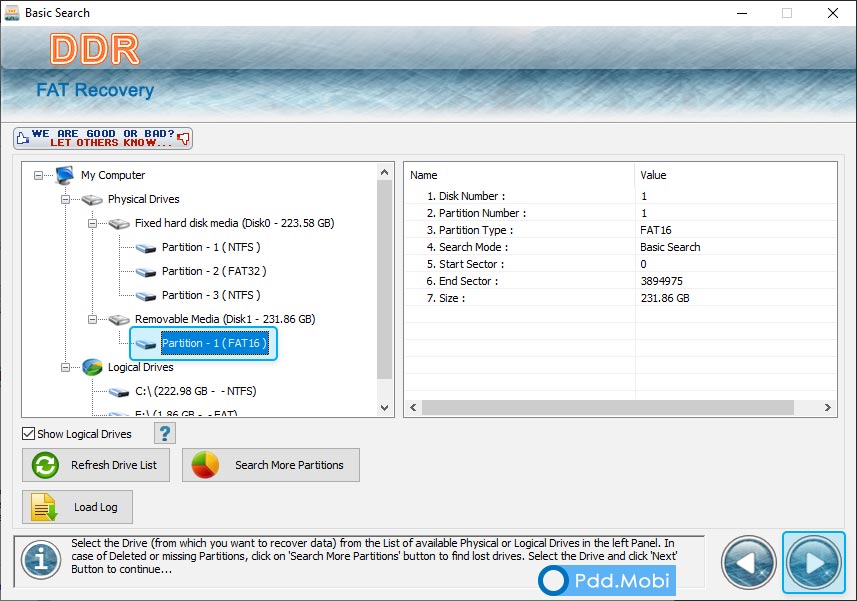The width and height of the screenshot is (857, 601).
Task: Click the up arrow of the drive tree scrollbar
Action: 385,173
